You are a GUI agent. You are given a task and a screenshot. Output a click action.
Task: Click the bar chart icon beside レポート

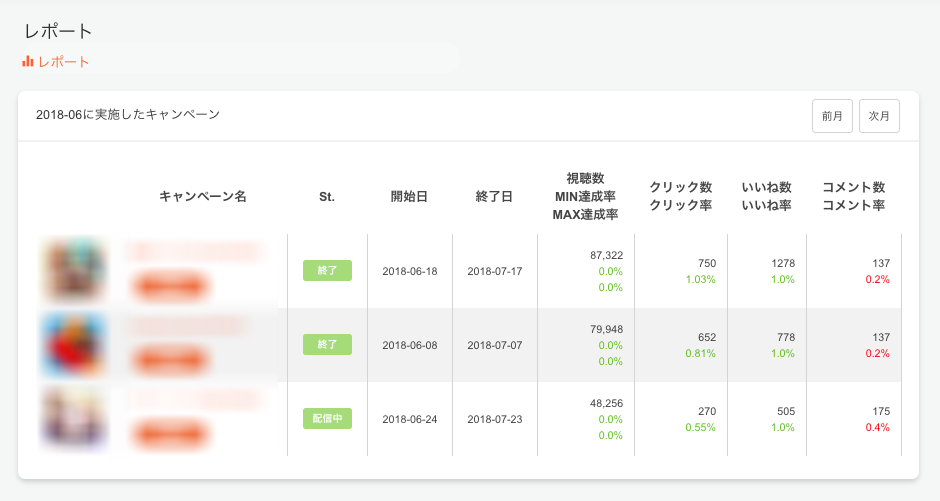pos(28,62)
